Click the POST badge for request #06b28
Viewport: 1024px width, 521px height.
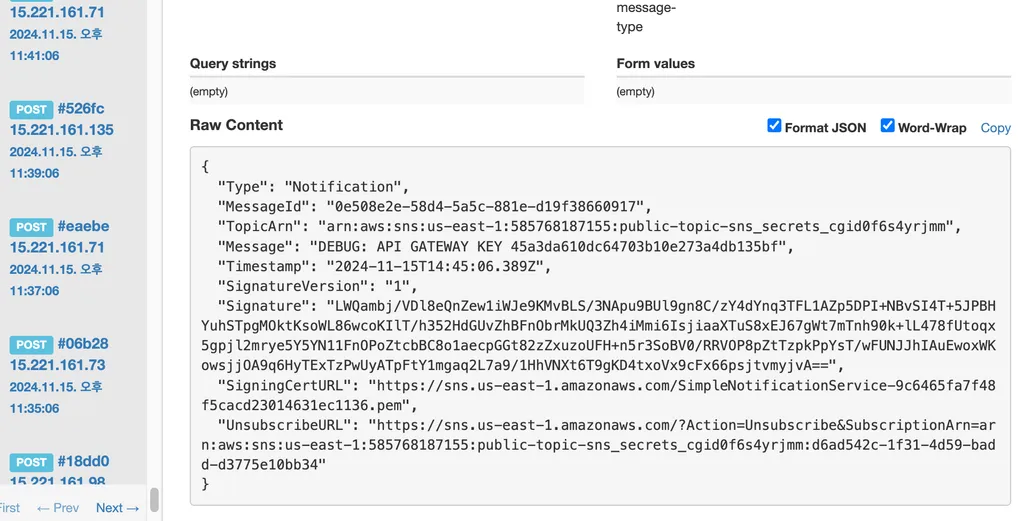click(x=31, y=344)
